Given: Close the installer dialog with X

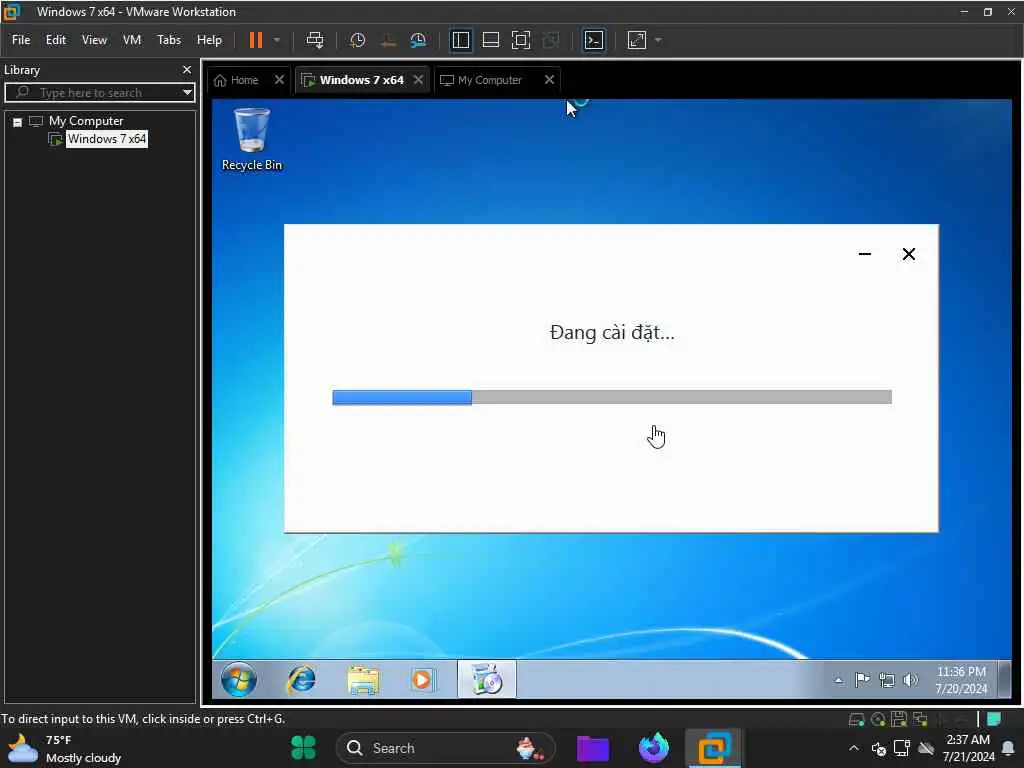Looking at the screenshot, I should point(908,254).
